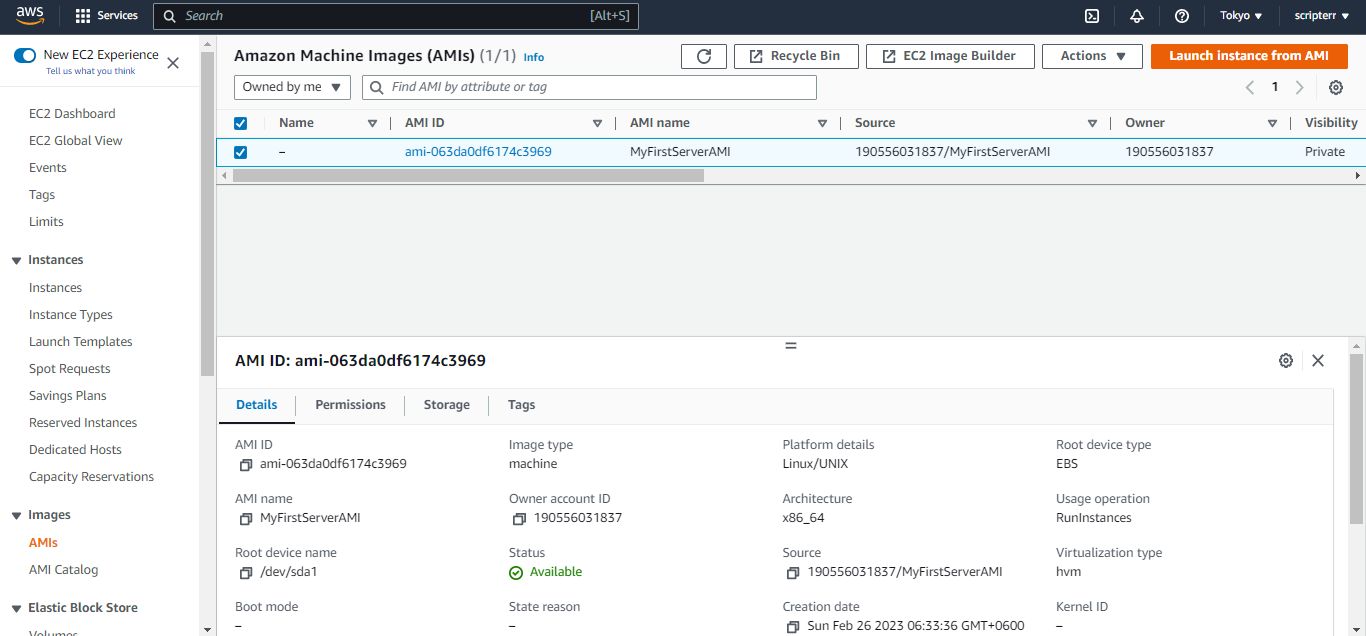Copy the owner account ID
Image resolution: width=1366 pixels, height=636 pixels.
click(x=520, y=519)
